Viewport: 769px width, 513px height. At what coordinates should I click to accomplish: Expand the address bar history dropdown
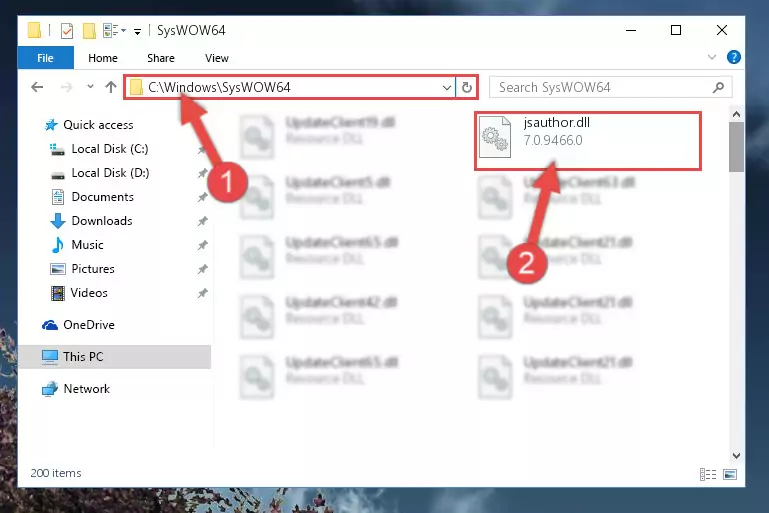(x=447, y=87)
